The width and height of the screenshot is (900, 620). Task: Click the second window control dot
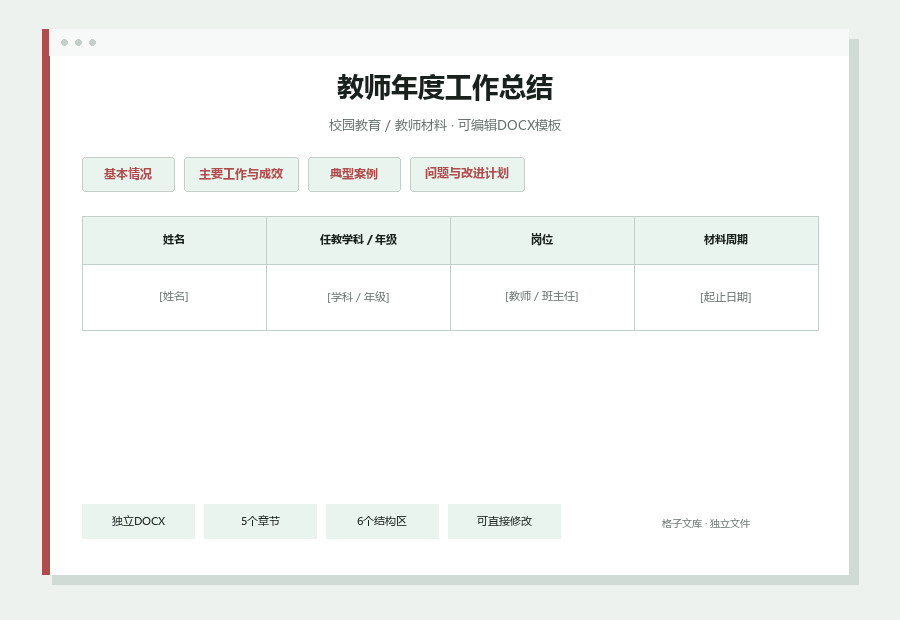79,42
